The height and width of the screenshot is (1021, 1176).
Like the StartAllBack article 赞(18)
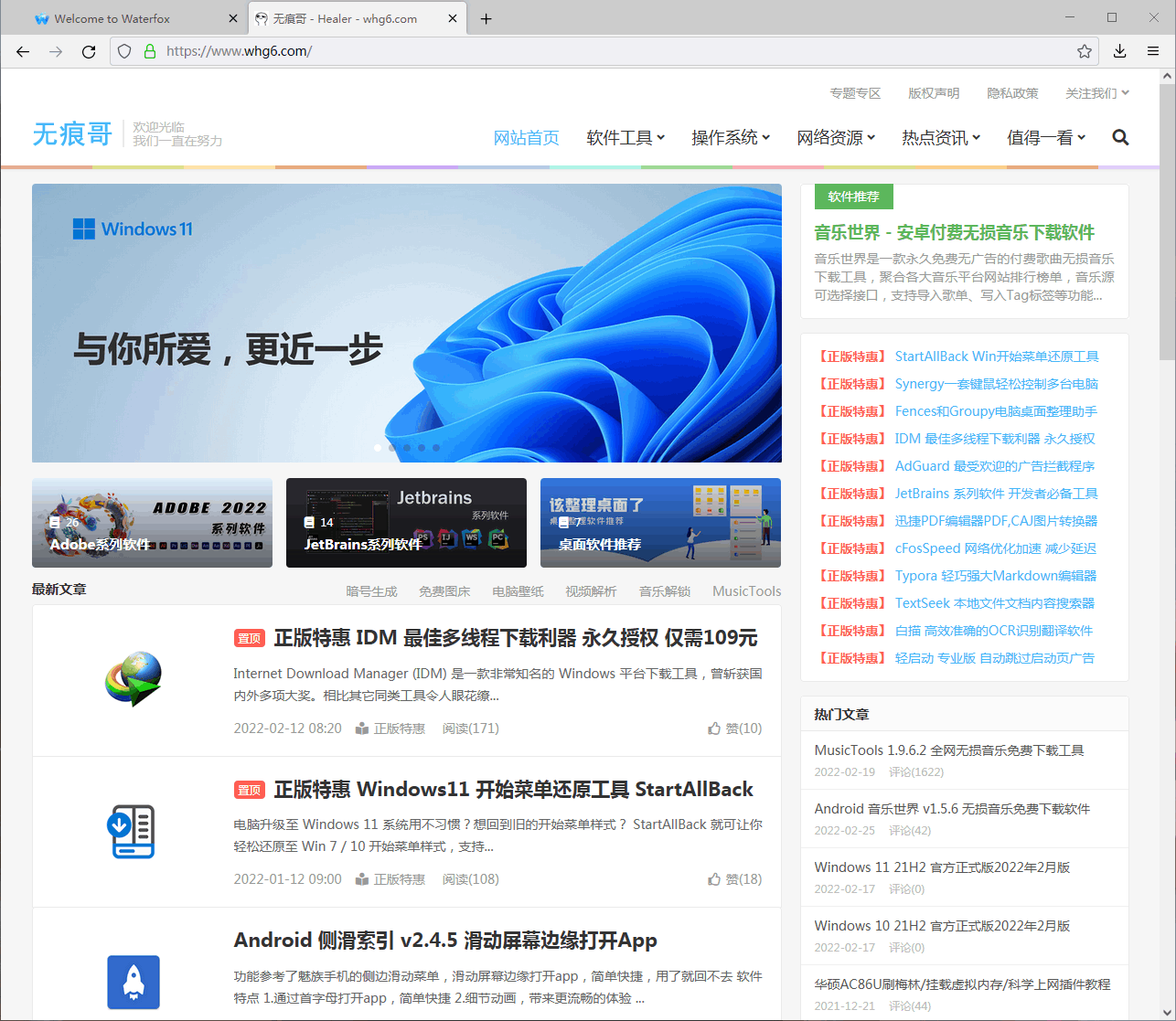[734, 879]
